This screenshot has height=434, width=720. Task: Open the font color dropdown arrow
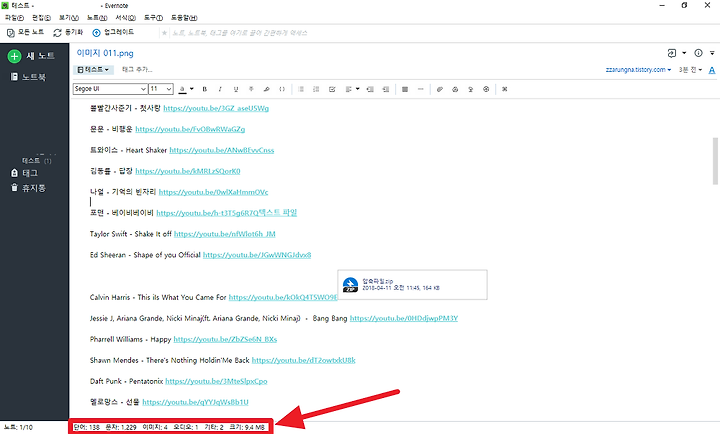coord(191,89)
